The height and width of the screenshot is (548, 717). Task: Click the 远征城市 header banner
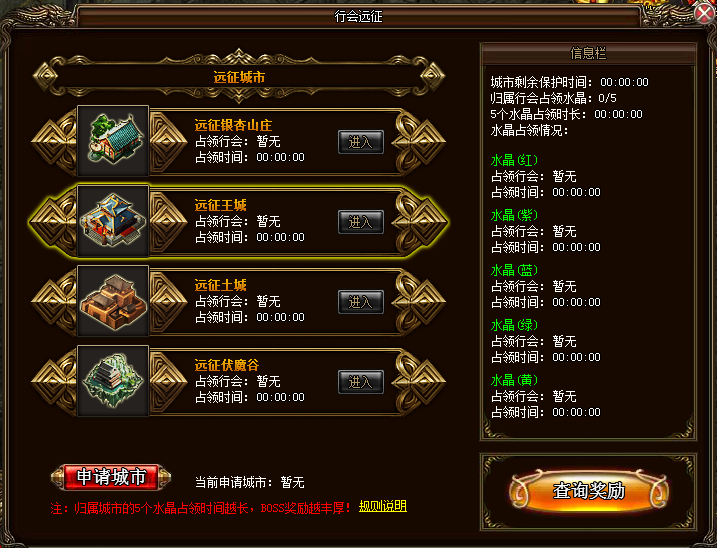click(239, 76)
